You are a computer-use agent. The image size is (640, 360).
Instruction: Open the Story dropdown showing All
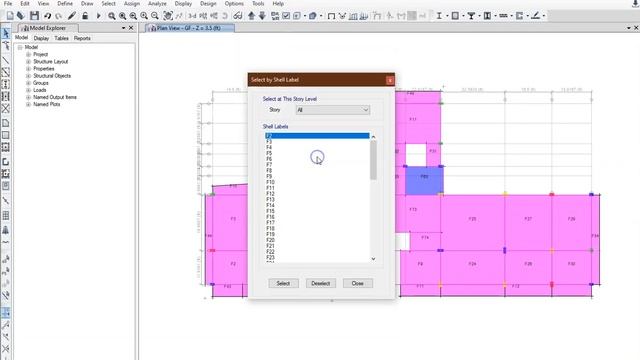[x=333, y=110]
